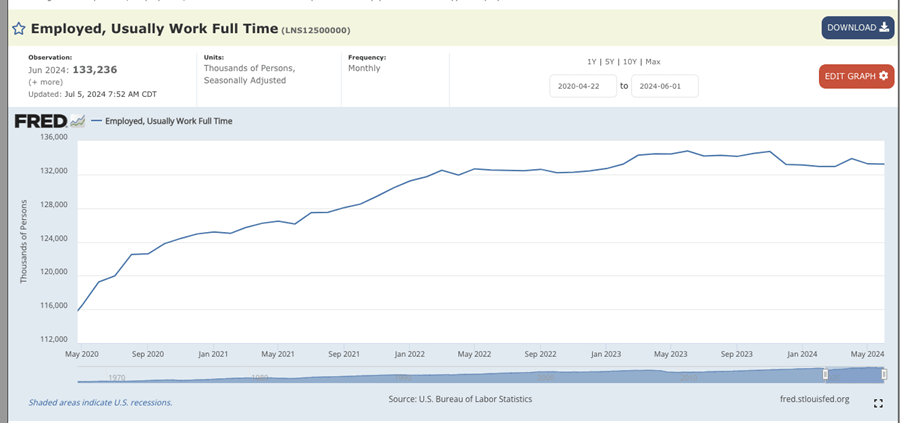900x423 pixels.
Task: Click the end date field 2024-06-01
Action: [x=664, y=87]
